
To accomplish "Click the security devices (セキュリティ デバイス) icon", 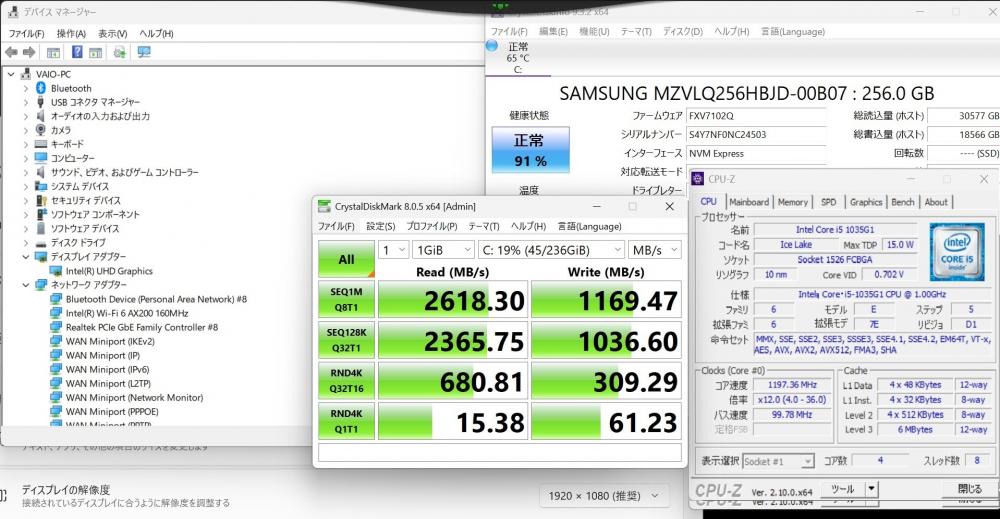I will pos(41,200).
